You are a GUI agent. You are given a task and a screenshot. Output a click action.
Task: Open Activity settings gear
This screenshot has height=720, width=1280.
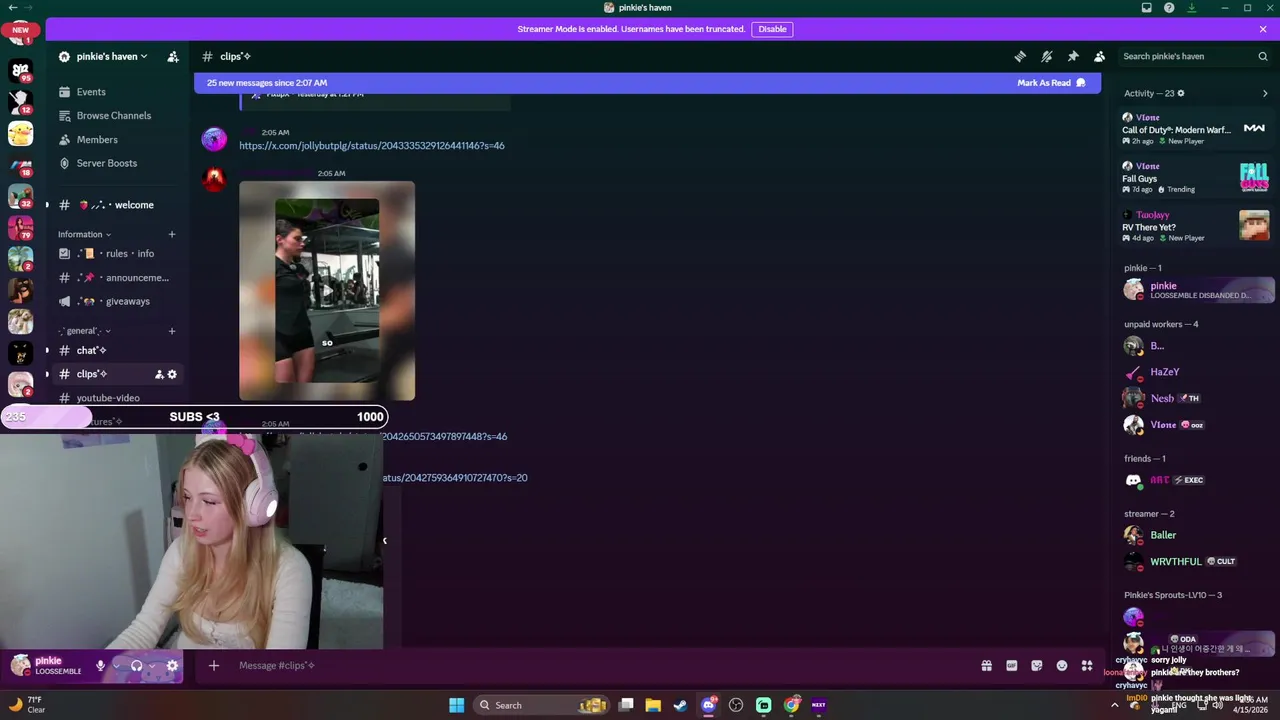(x=1181, y=94)
